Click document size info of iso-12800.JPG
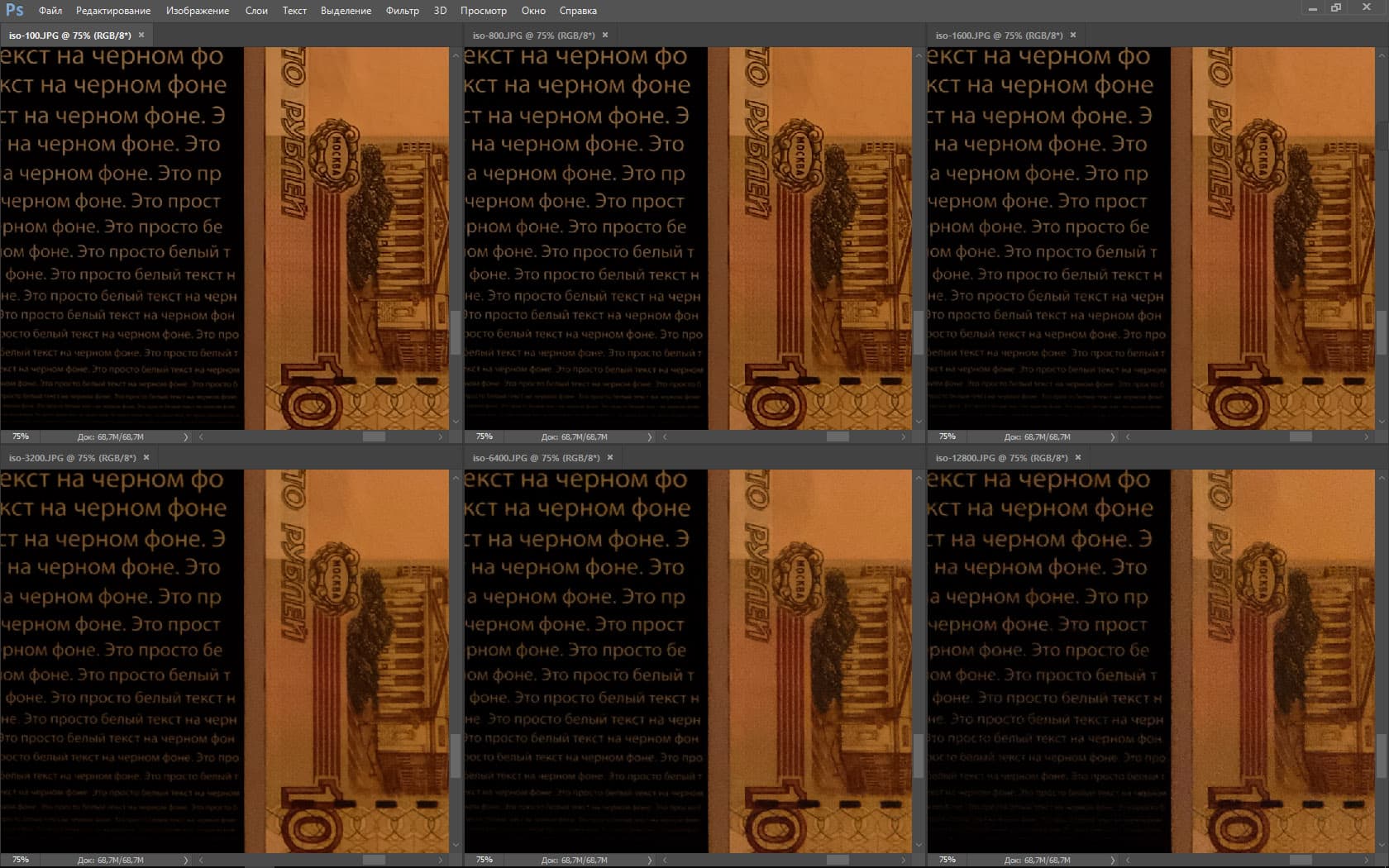Image resolution: width=1389 pixels, height=868 pixels. tap(1038, 860)
